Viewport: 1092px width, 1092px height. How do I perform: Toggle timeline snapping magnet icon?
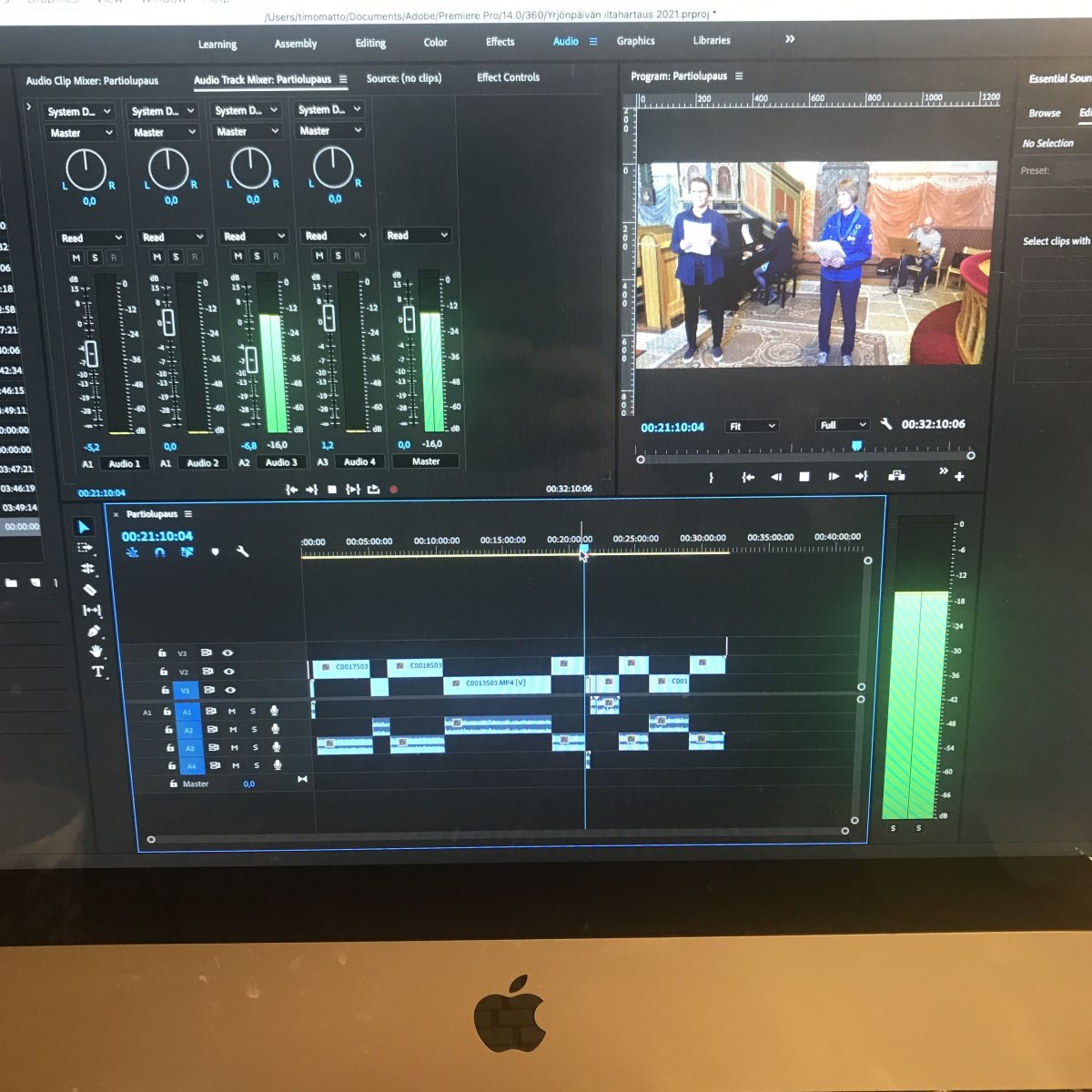(x=160, y=552)
